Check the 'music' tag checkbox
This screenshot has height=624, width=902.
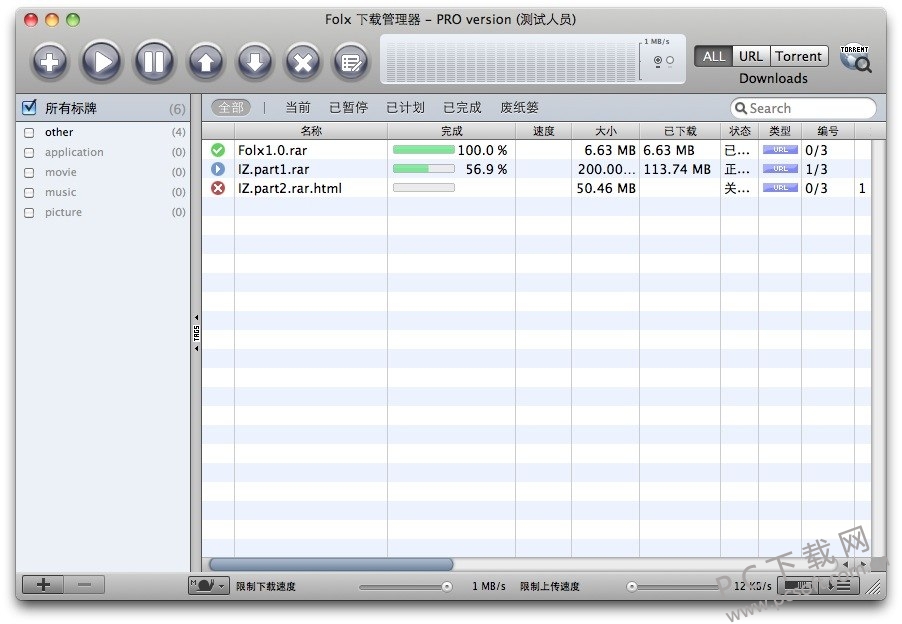[29, 193]
